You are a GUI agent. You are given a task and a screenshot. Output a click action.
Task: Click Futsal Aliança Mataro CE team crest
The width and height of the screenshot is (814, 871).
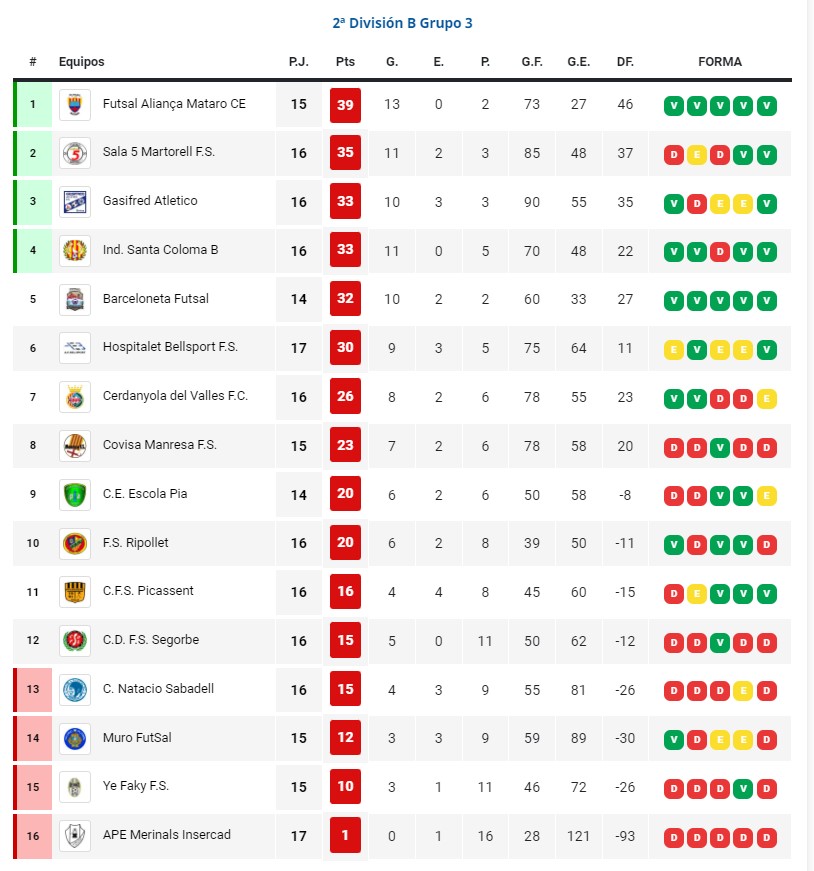click(75, 104)
